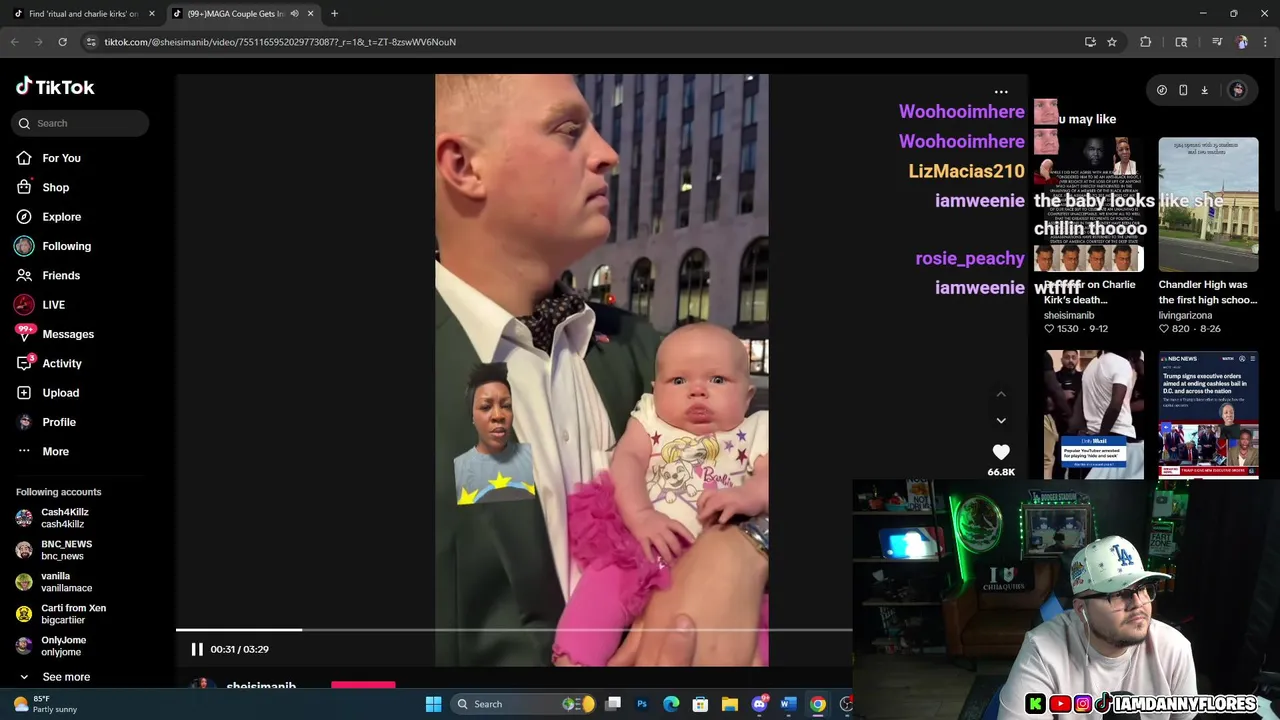The height and width of the screenshot is (720, 1280).
Task: Close the MAGA Couple TikTok tab
Action: coord(311,14)
